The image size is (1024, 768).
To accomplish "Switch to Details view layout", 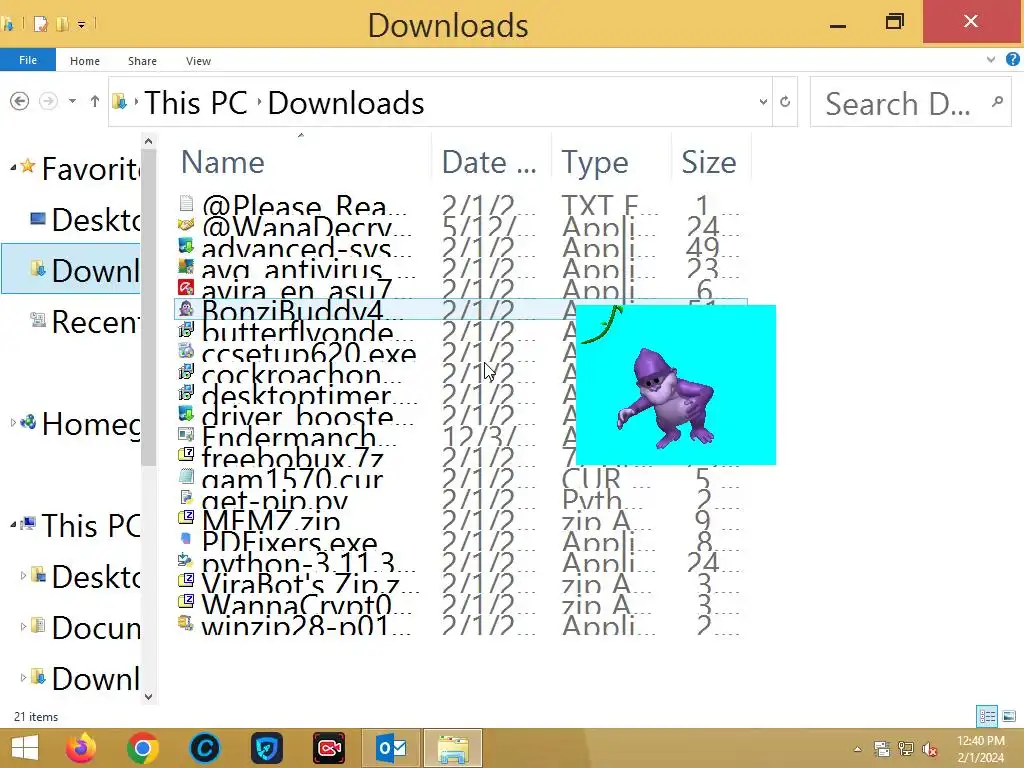I will [x=987, y=716].
